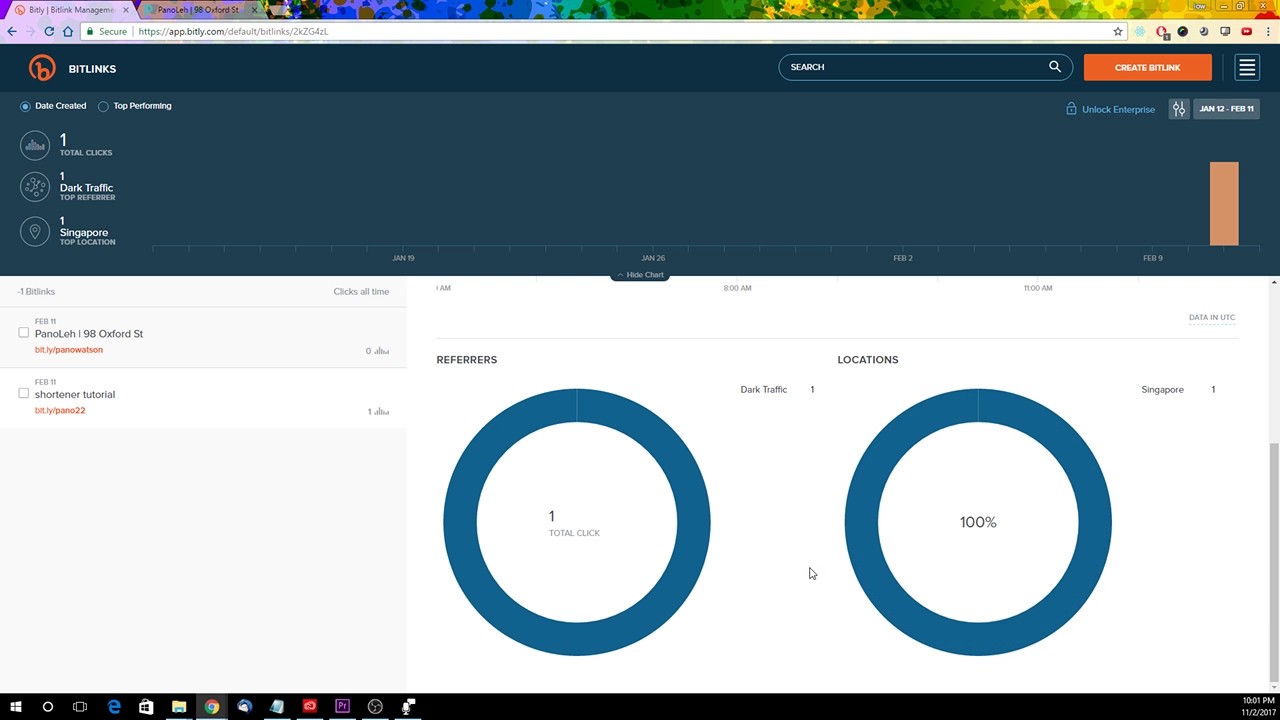The image size is (1280, 720).
Task: Click the browser address bar URL
Action: 233,31
